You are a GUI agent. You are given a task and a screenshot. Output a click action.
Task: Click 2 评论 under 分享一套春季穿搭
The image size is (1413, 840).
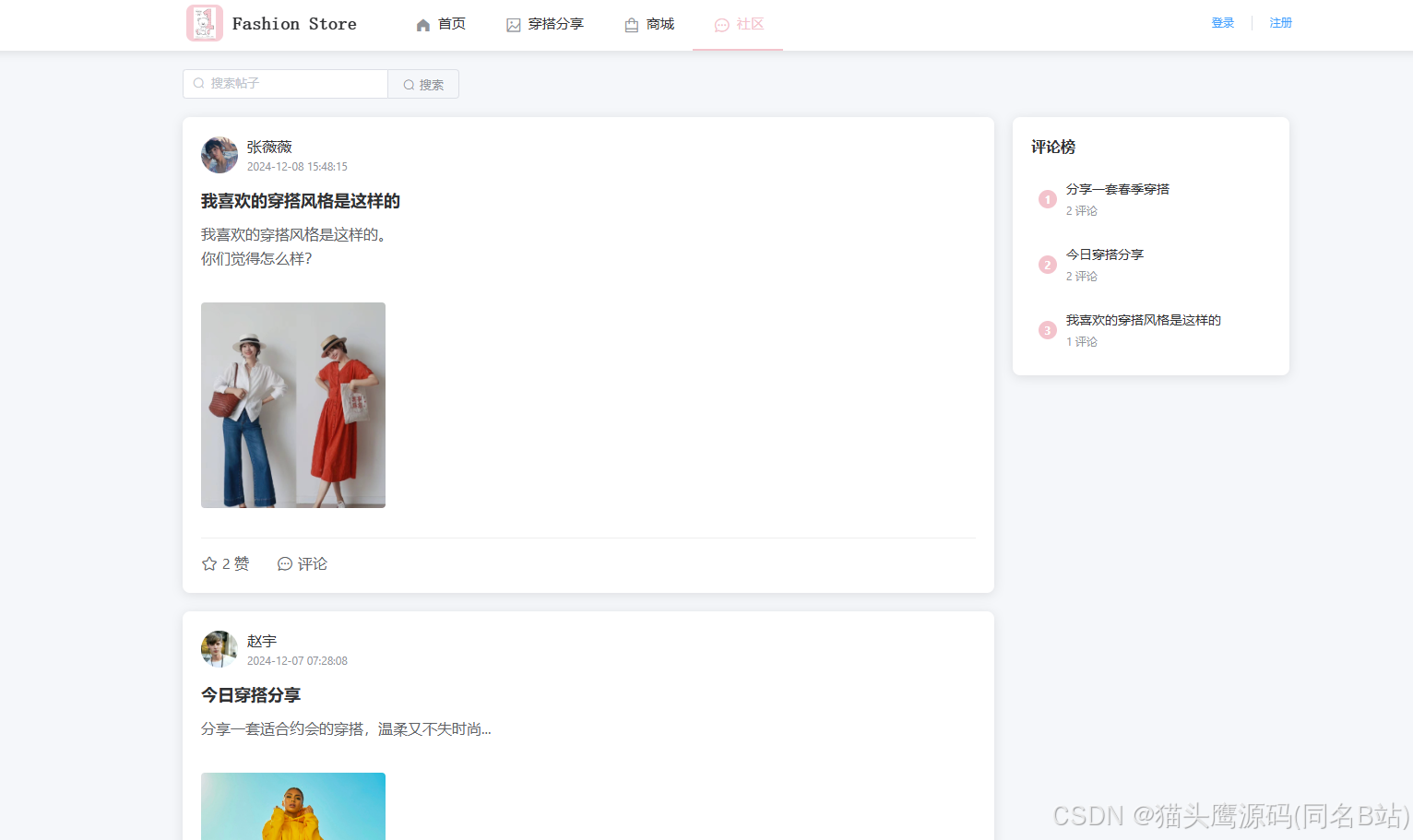click(x=1082, y=211)
